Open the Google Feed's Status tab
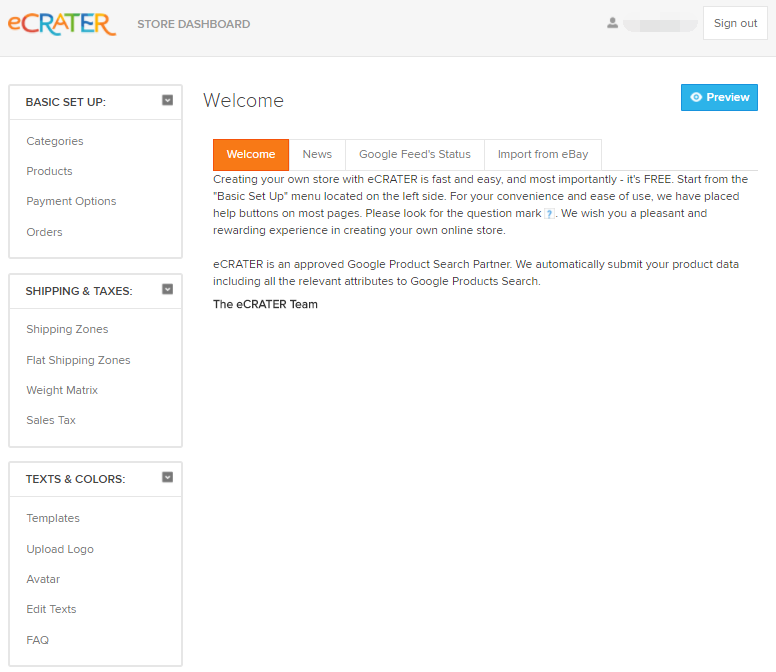Image resolution: width=776 pixels, height=672 pixels. [x=414, y=155]
